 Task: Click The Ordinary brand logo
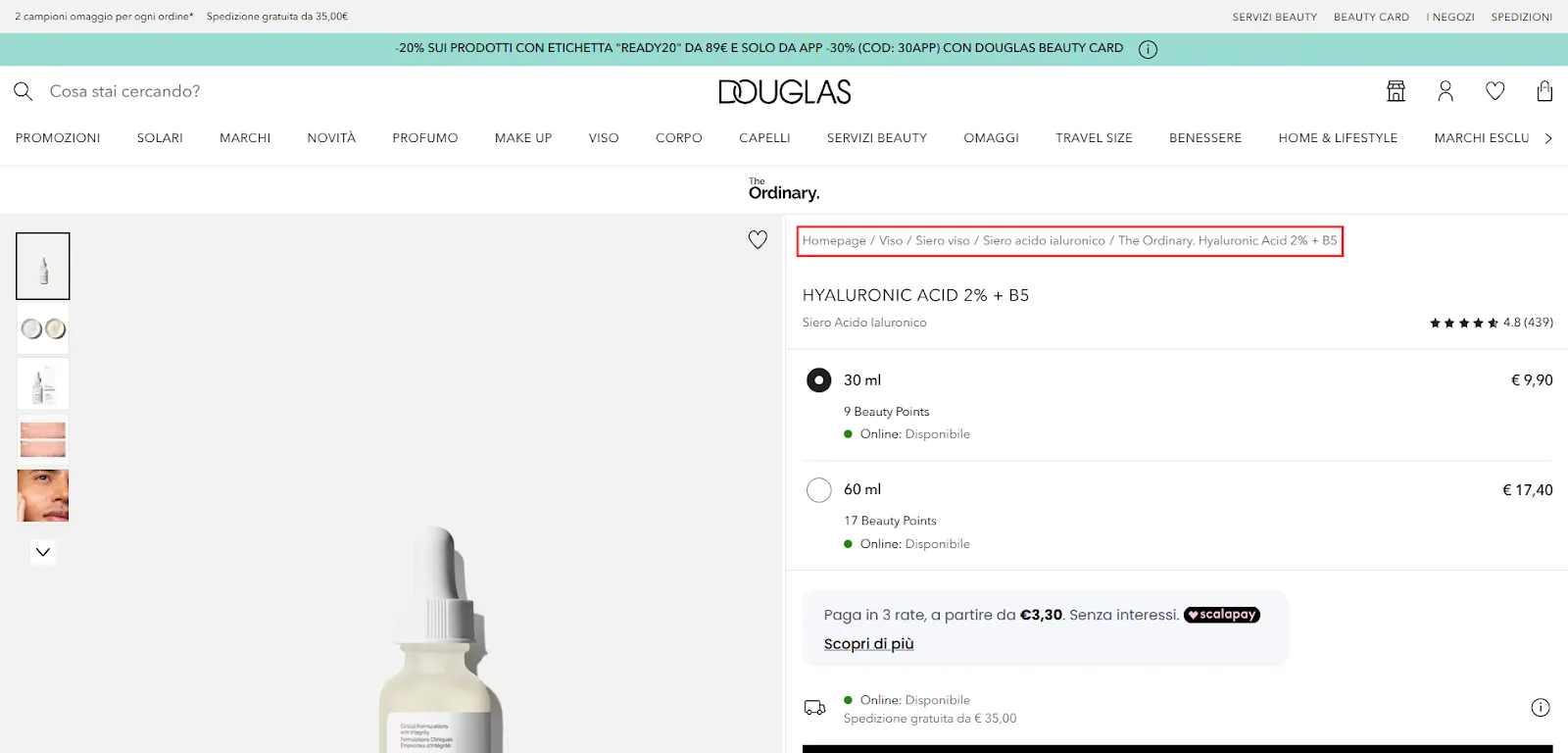784,189
